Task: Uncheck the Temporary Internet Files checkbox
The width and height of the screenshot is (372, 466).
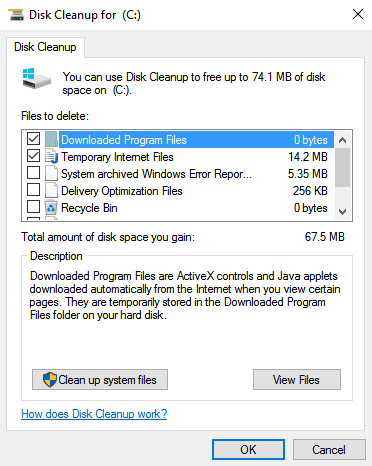Action: pos(33,156)
